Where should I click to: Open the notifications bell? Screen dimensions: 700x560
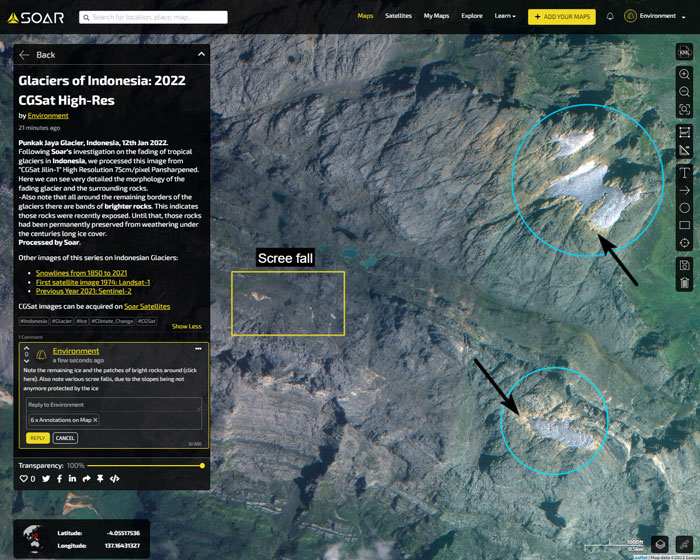(610, 16)
